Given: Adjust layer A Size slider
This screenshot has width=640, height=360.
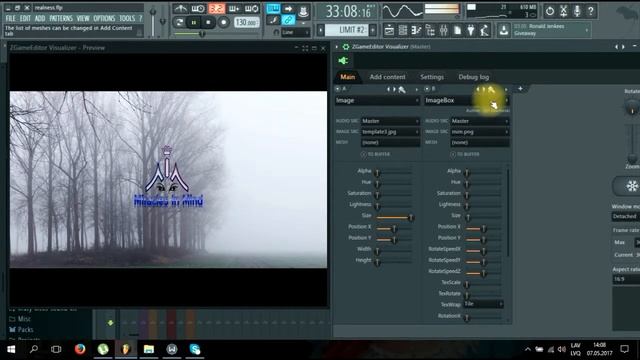Looking at the screenshot, I should point(394,217).
